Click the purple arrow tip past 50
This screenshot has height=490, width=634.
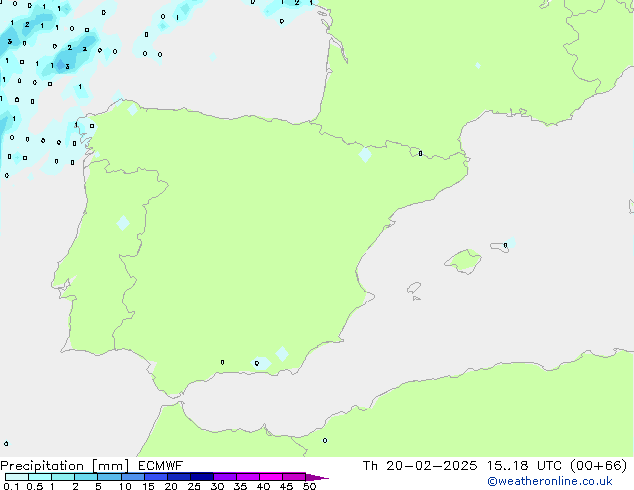(x=317, y=477)
